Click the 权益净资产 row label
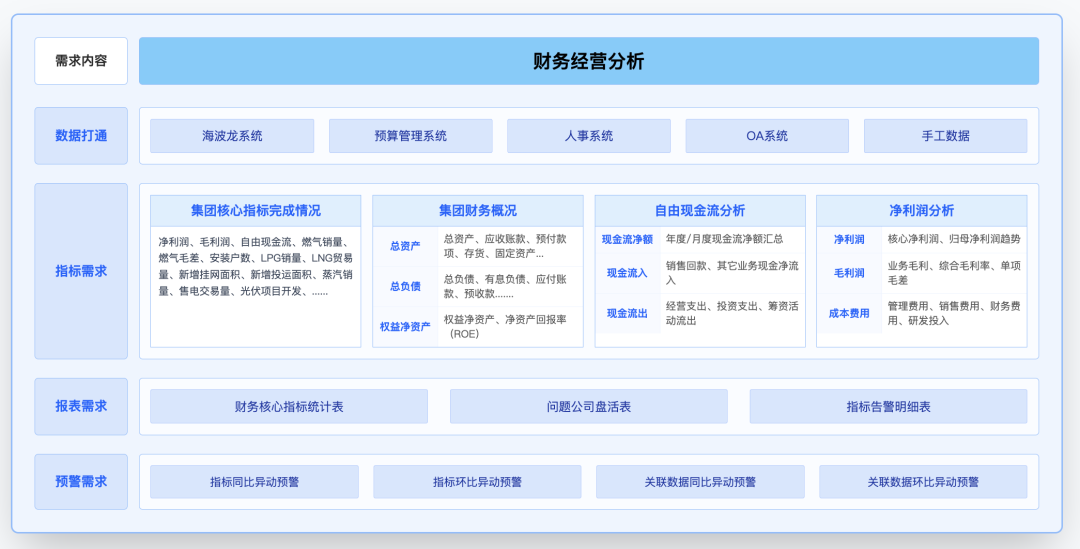The height and width of the screenshot is (549, 1080). point(405,326)
